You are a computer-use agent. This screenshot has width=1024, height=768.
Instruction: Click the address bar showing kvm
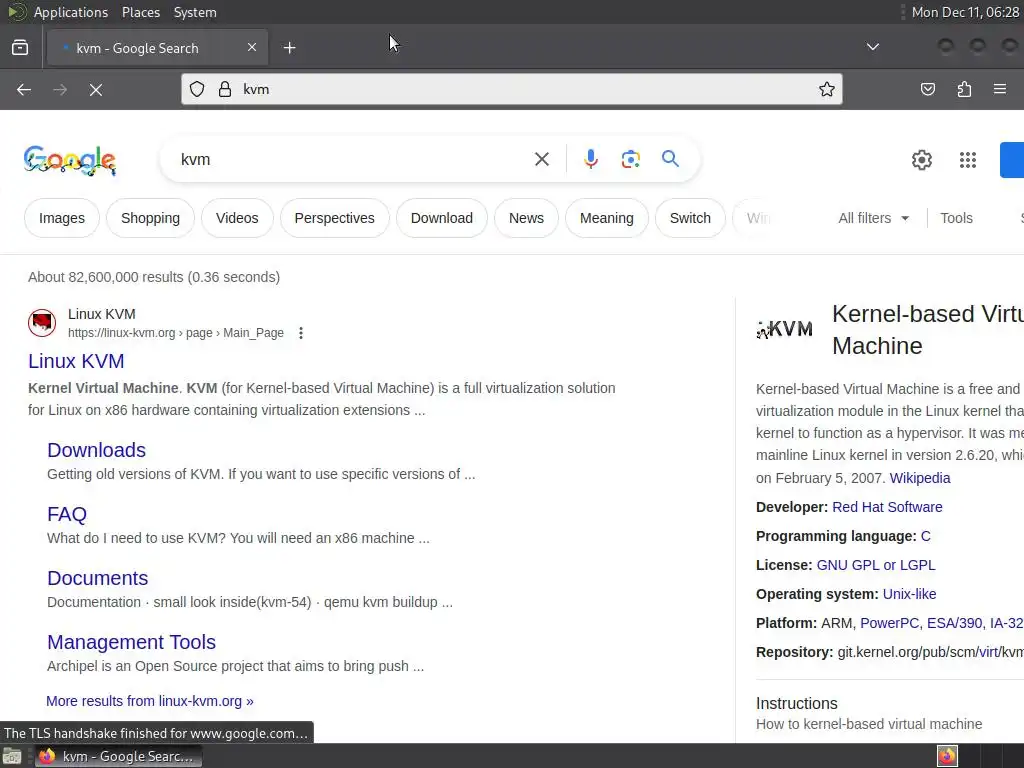[511, 89]
